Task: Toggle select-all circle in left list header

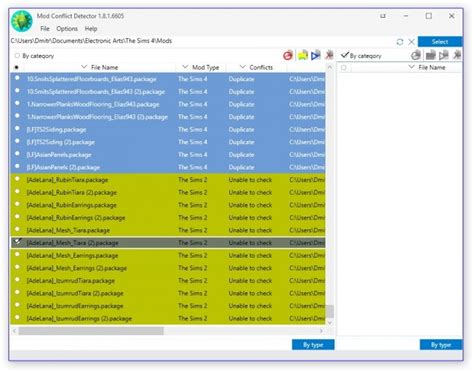Action: pyautogui.click(x=16, y=68)
